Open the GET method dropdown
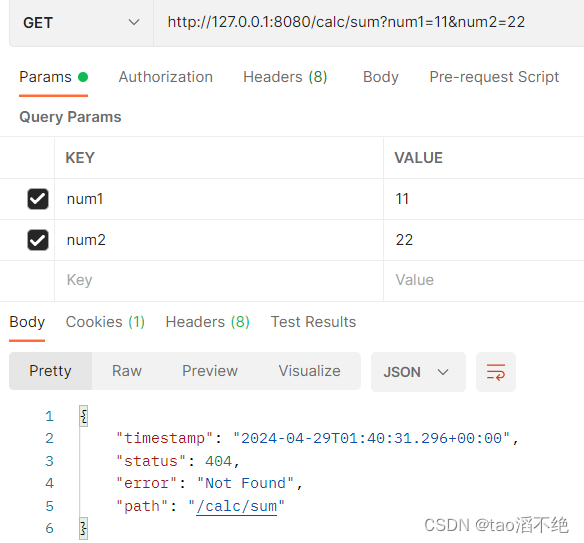Viewport: 584px width, 543px height. 81,23
